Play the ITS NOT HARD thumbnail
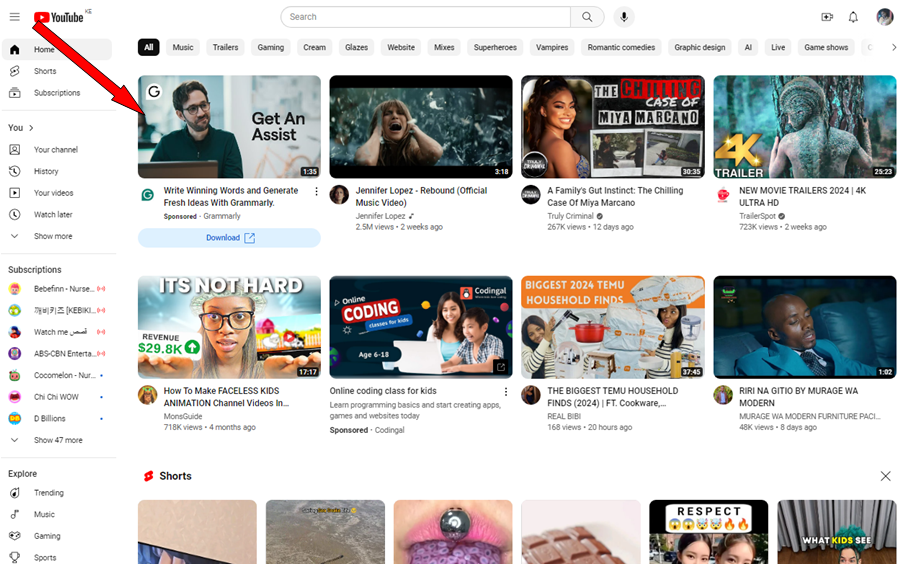Screen dimensions: 900x565 pos(229,327)
